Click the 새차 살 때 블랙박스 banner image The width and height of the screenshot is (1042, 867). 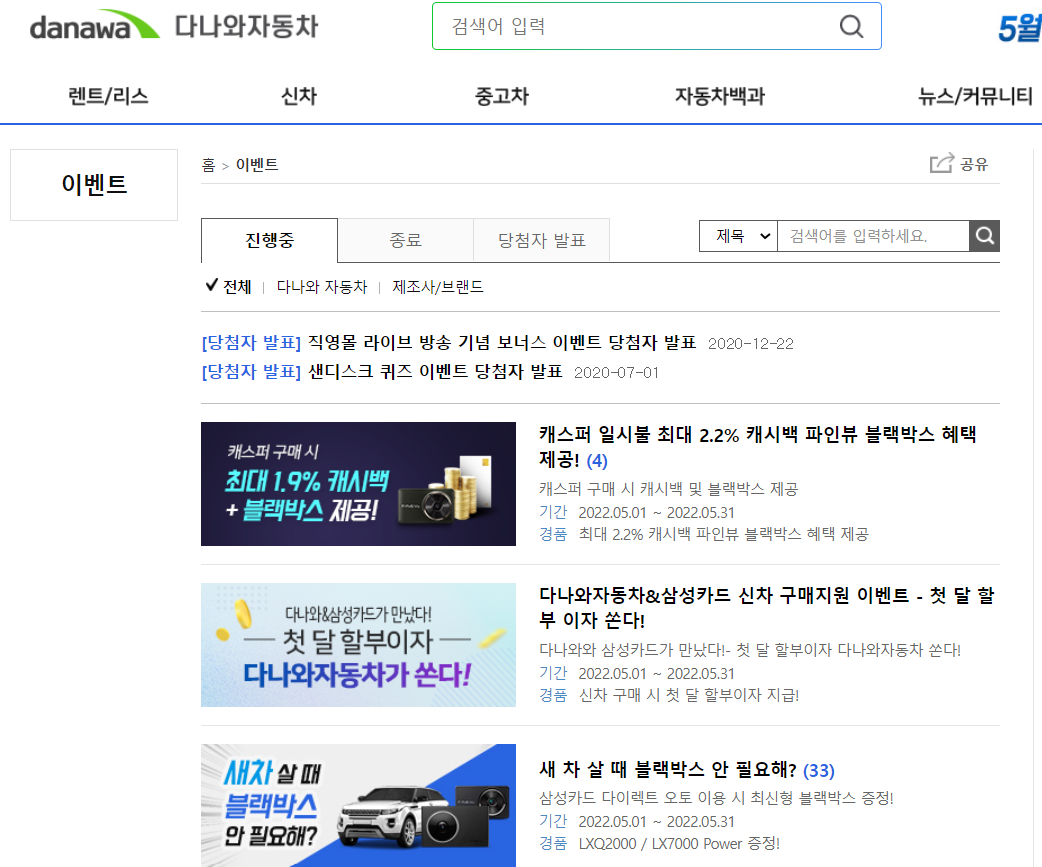[358, 805]
